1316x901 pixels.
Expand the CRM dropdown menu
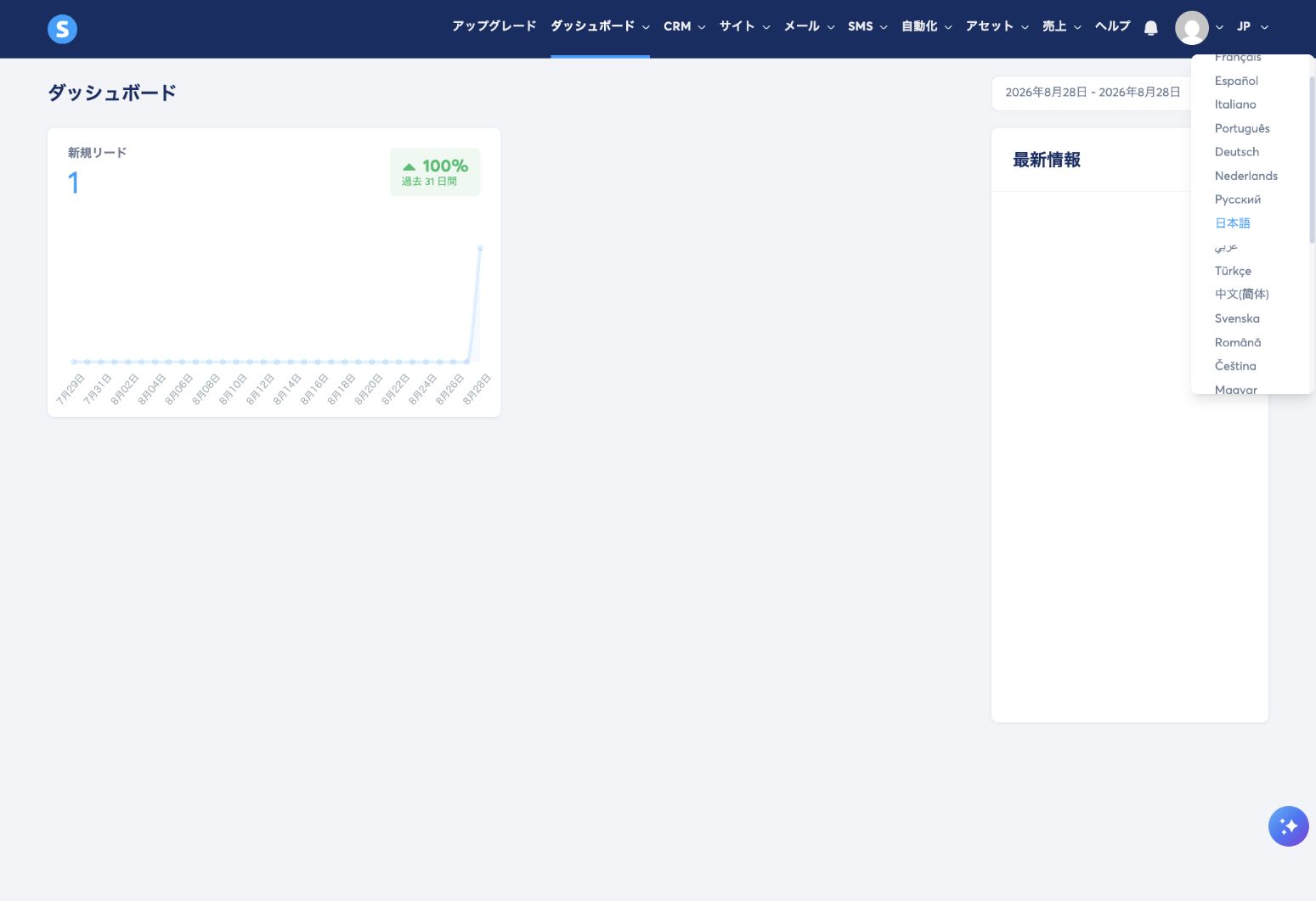point(684,26)
